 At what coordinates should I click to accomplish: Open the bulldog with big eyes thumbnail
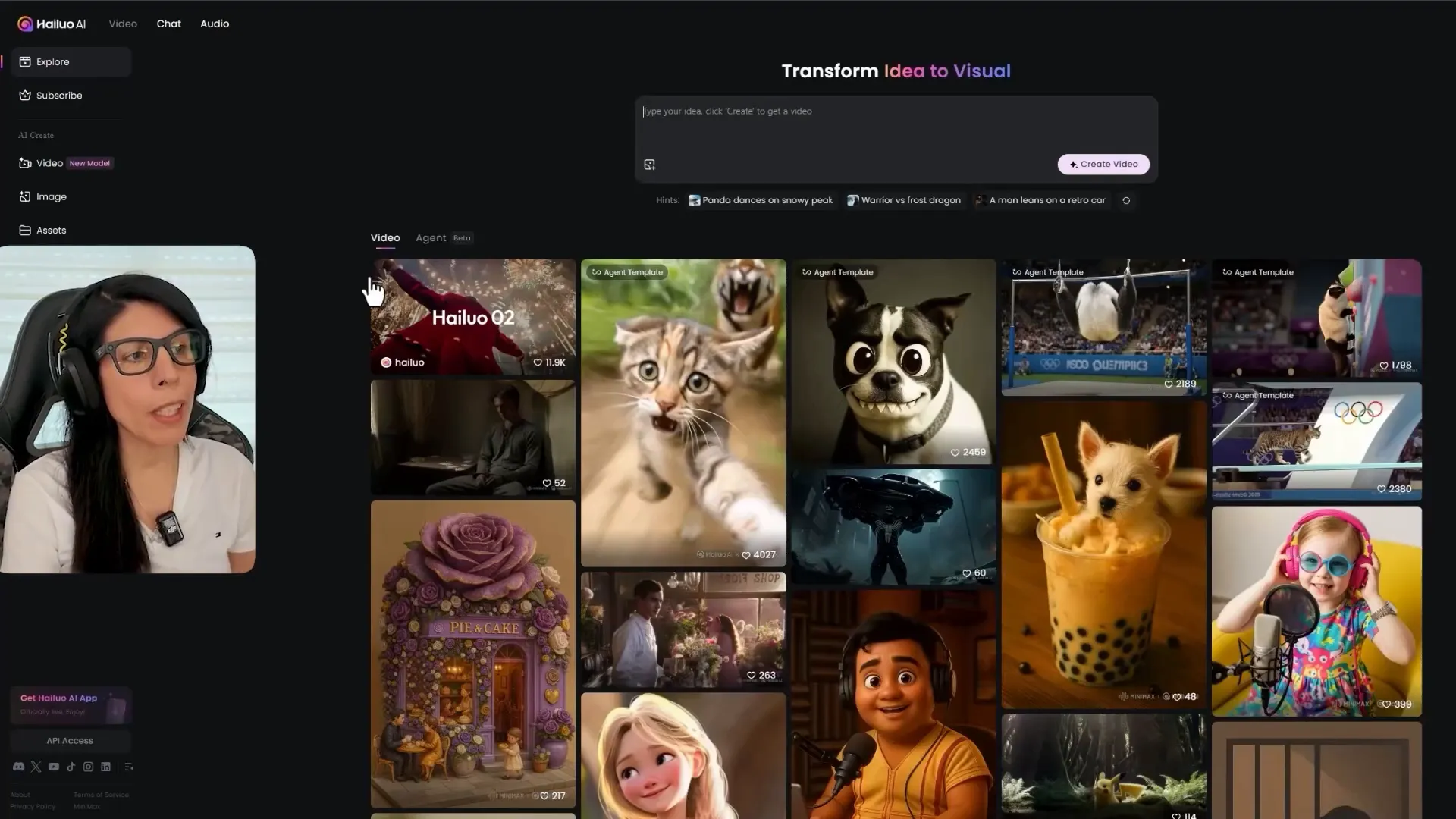[893, 362]
